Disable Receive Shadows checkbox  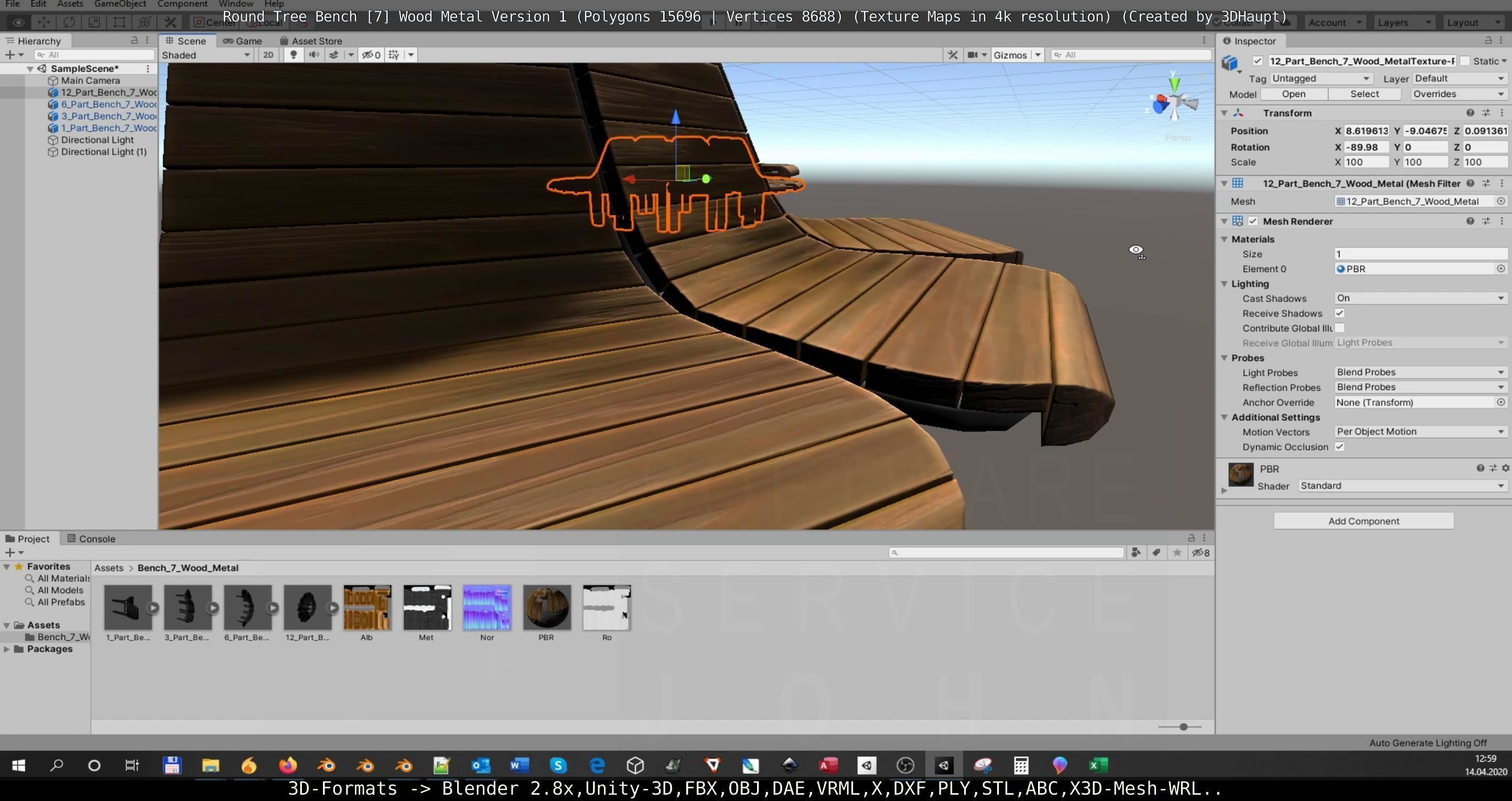tap(1340, 313)
